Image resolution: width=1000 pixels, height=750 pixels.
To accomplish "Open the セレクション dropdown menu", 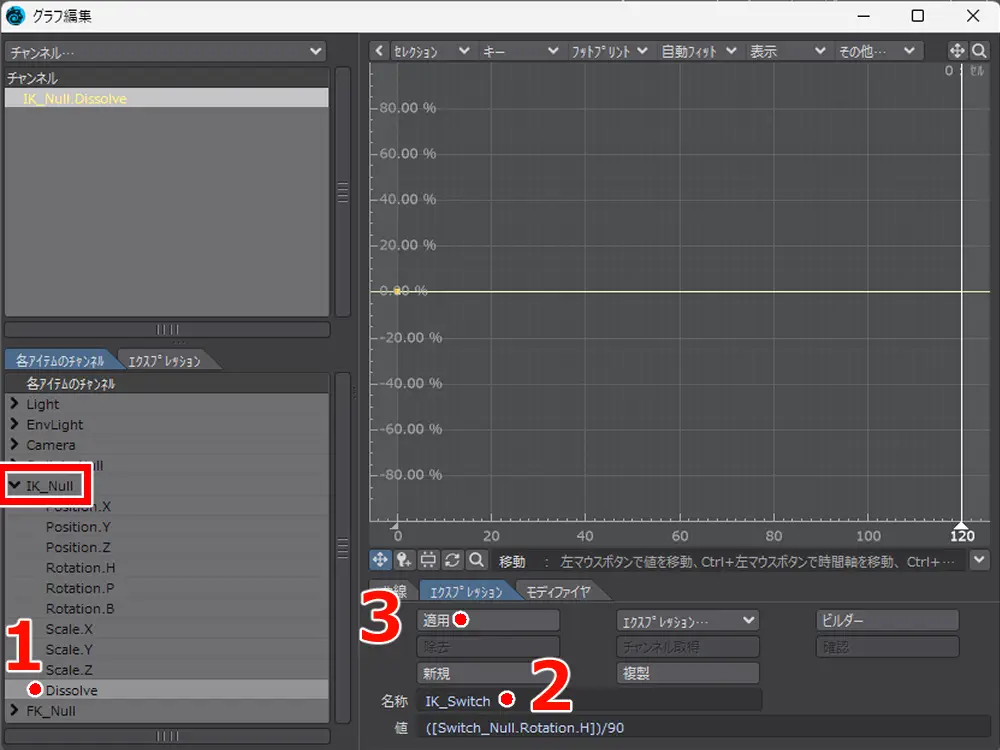I will pos(431,51).
